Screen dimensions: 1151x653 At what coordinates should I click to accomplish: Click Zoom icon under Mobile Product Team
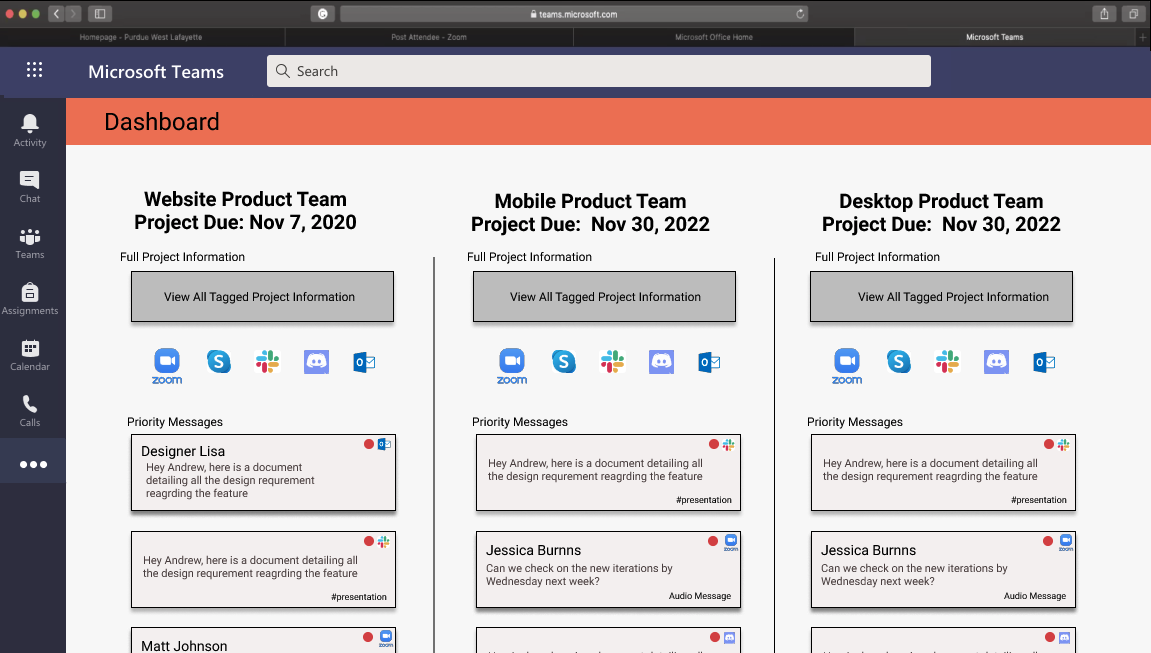(512, 366)
